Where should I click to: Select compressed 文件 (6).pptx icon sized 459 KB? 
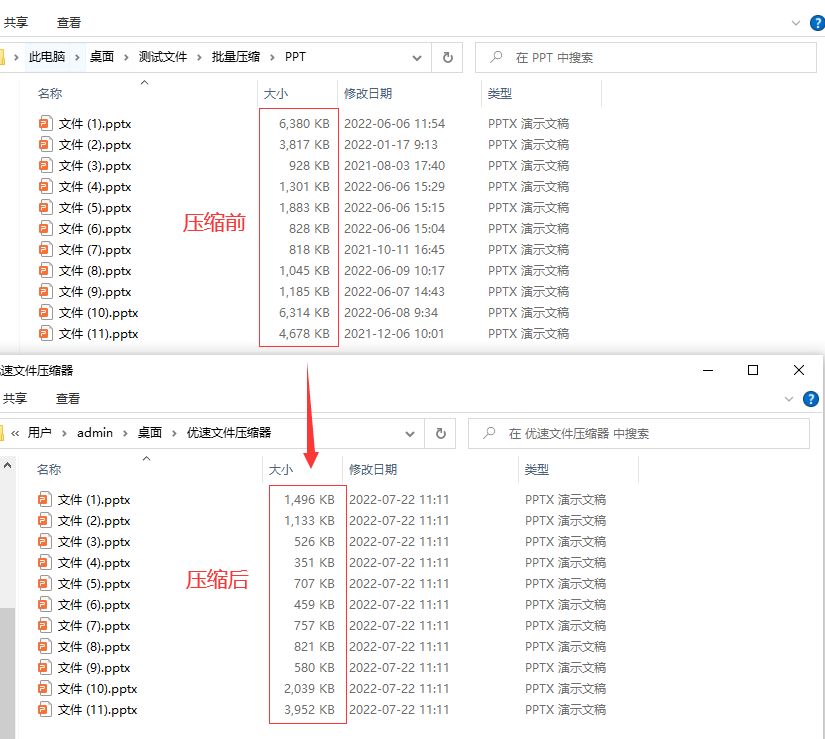click(x=44, y=604)
